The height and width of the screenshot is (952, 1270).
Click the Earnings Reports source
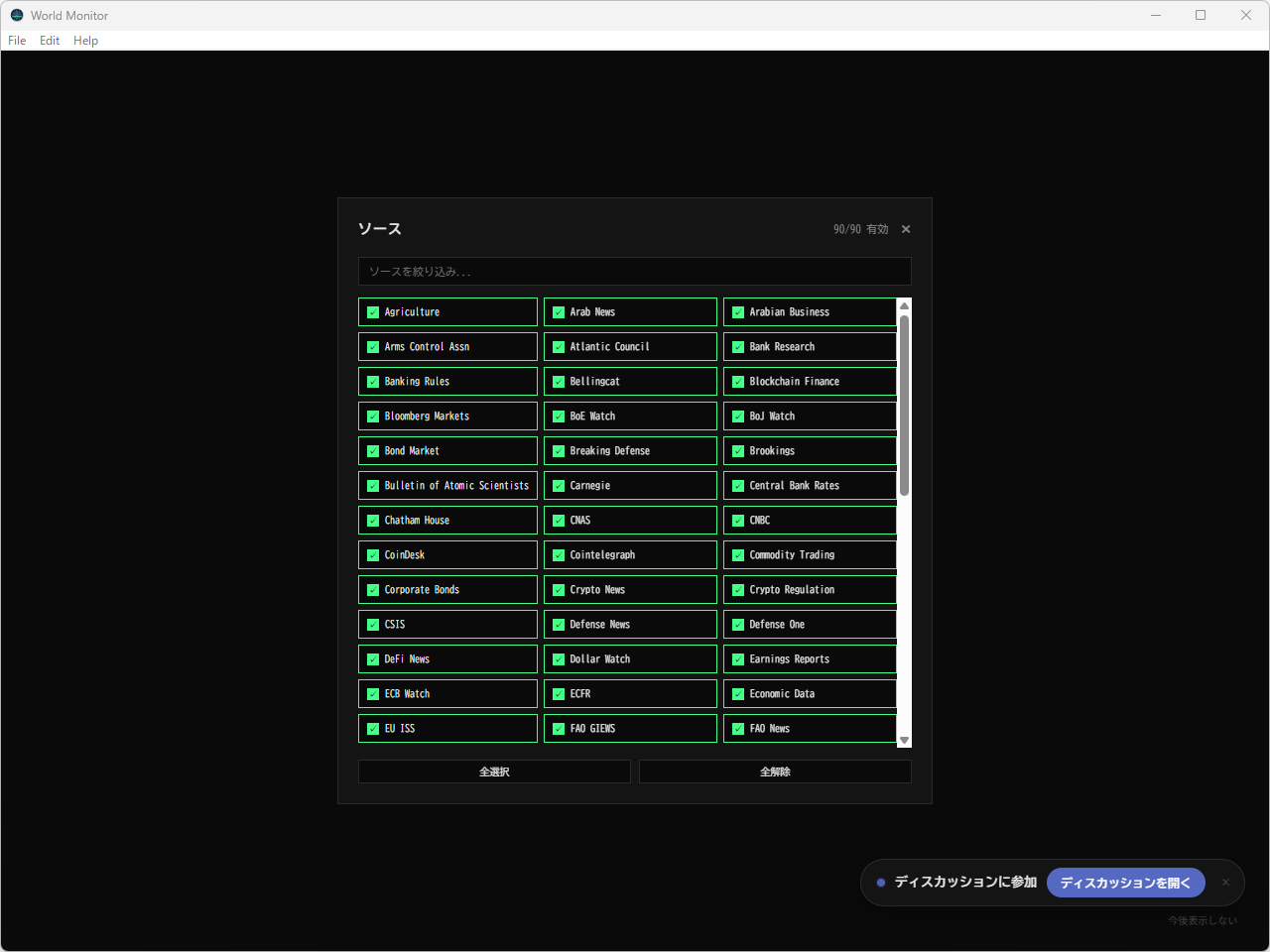coord(810,659)
